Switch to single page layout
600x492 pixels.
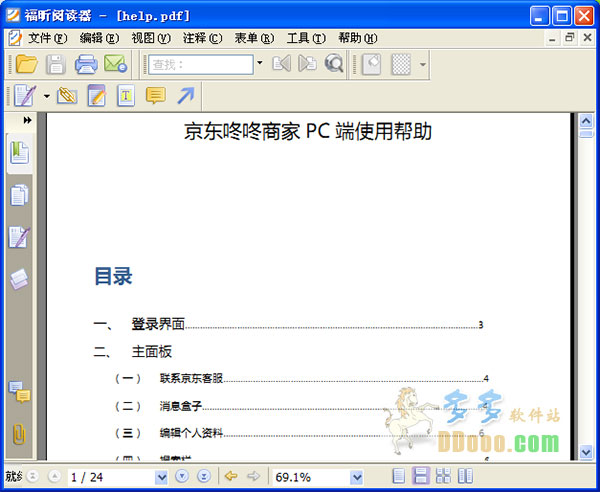click(398, 477)
